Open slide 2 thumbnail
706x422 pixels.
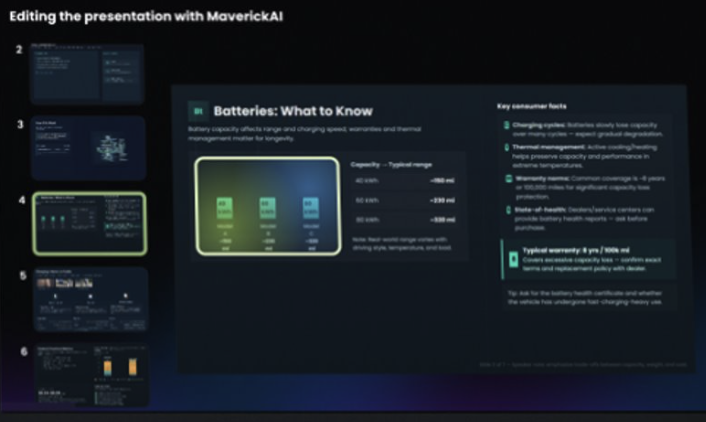tap(87, 73)
